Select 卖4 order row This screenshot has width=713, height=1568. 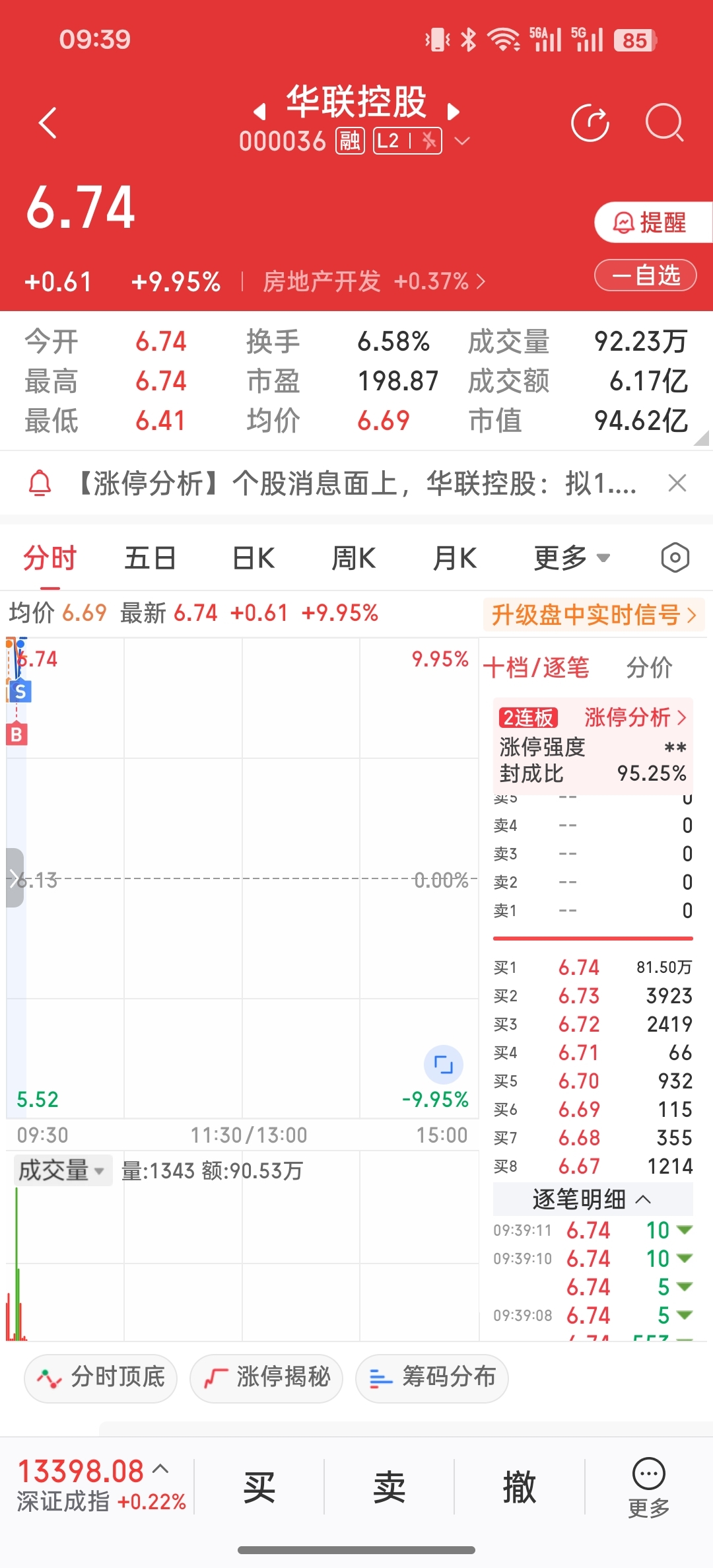593,826
